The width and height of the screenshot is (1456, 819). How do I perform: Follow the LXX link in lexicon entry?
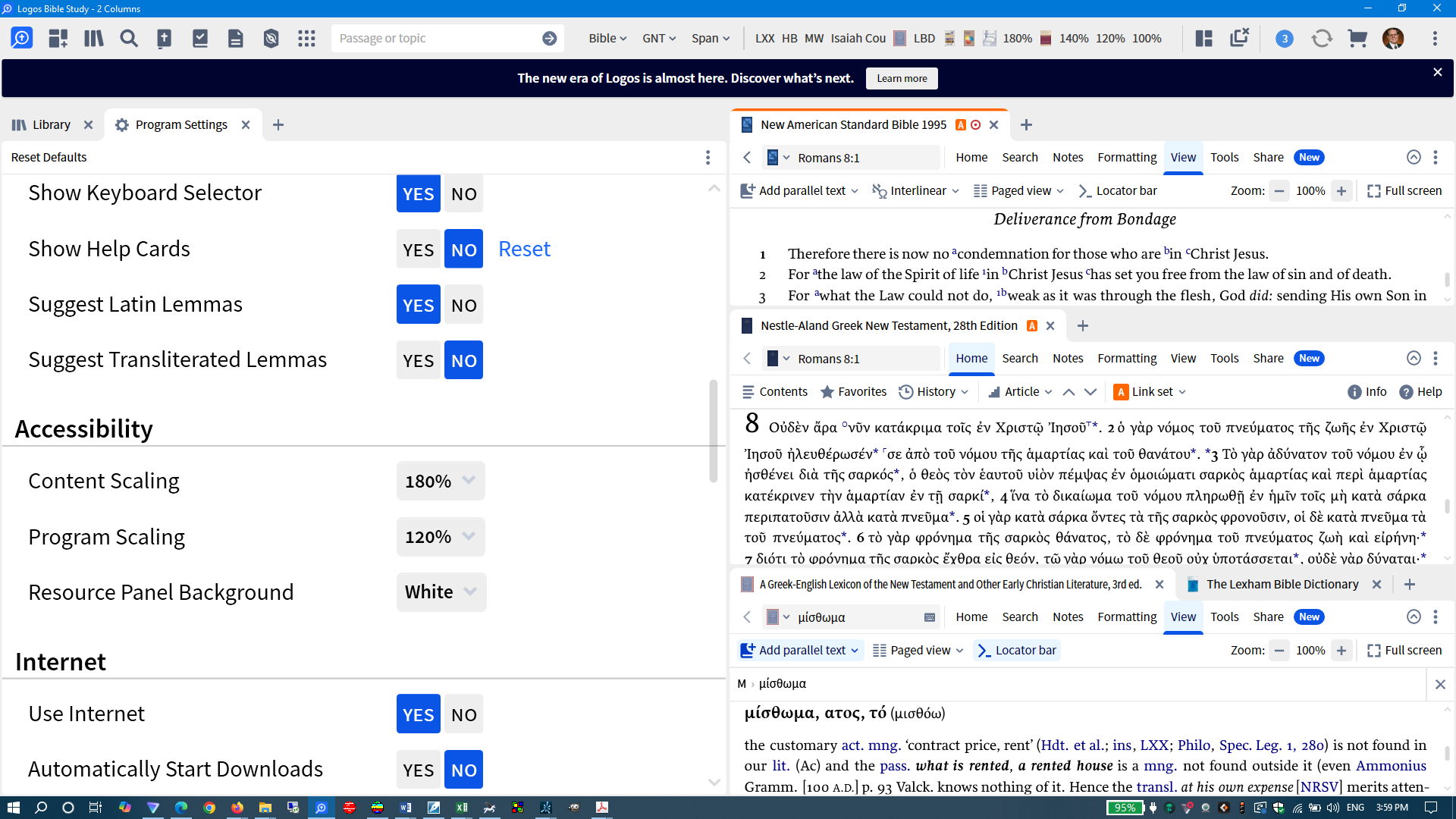pos(1154,745)
